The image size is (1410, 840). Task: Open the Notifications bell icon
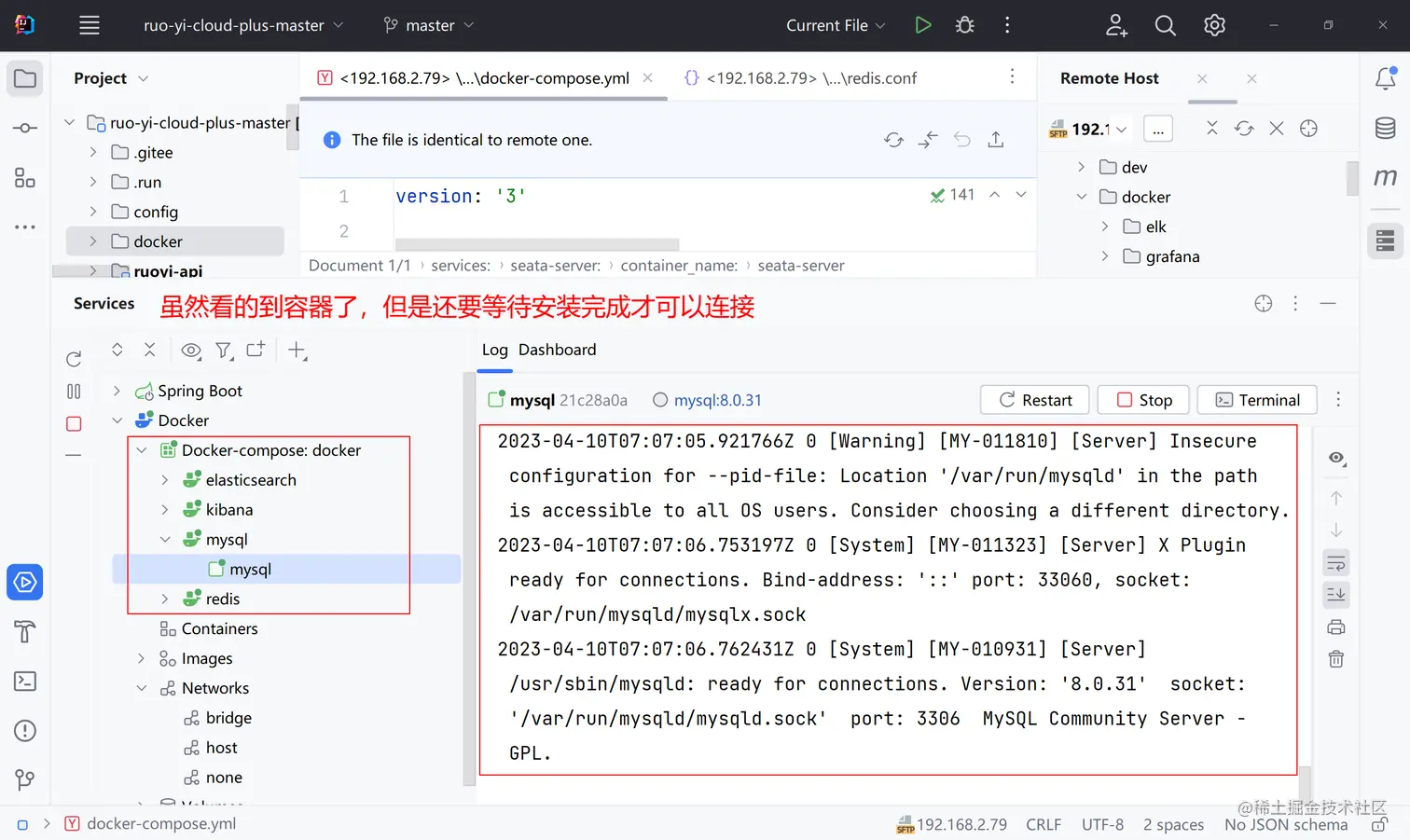[1386, 78]
